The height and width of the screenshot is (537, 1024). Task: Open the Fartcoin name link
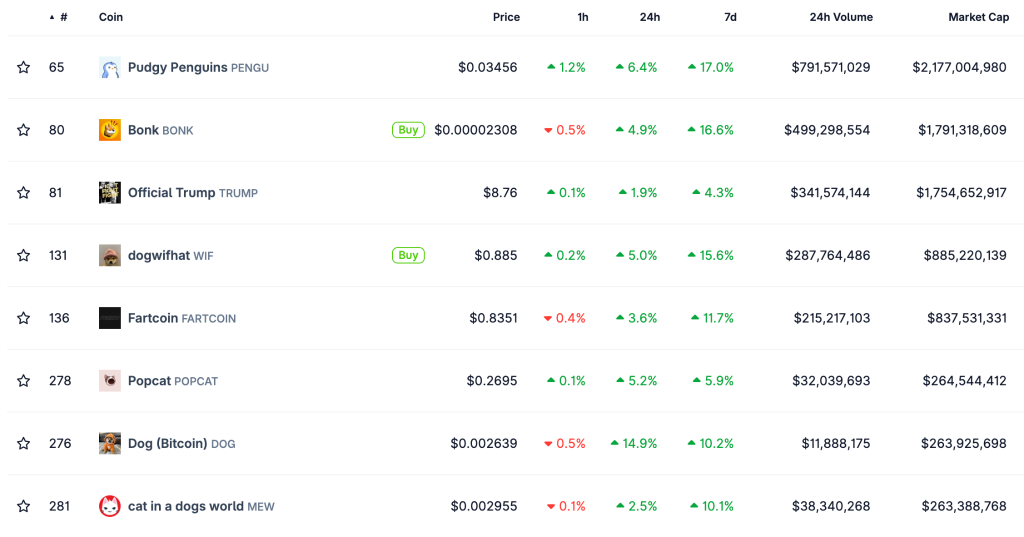pyautogui.click(x=153, y=318)
